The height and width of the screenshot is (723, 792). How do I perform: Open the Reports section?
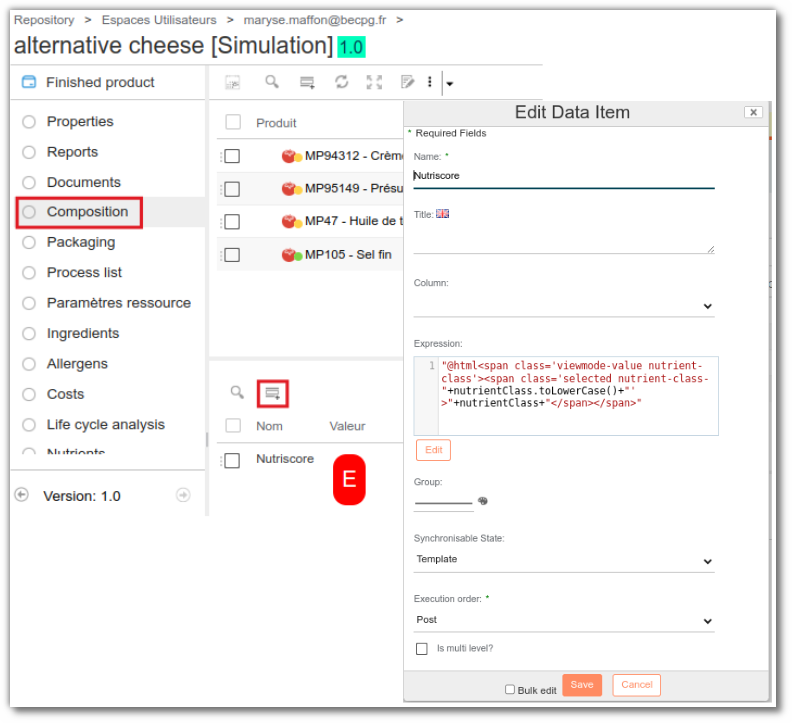[72, 152]
